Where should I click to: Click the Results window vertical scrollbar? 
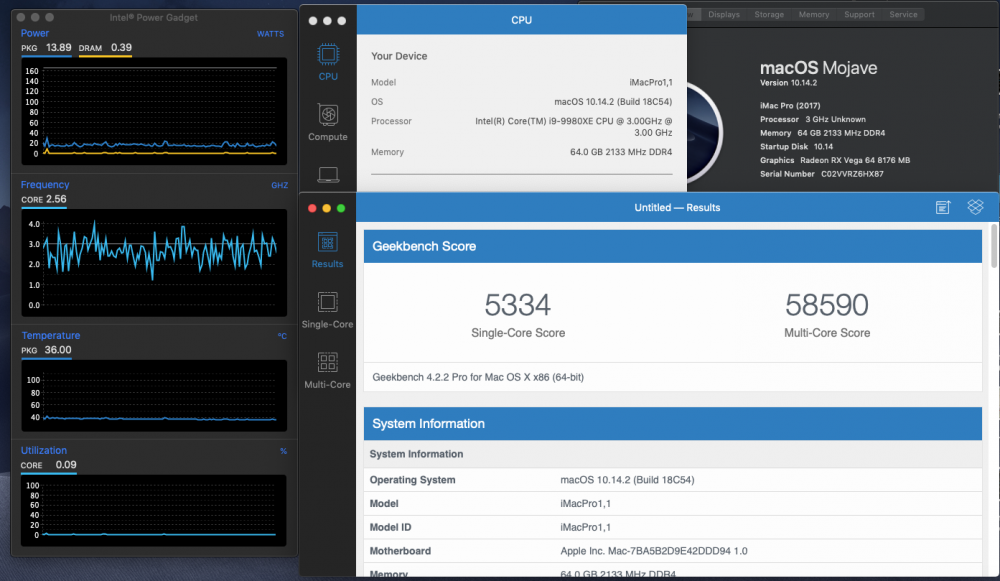click(x=994, y=246)
